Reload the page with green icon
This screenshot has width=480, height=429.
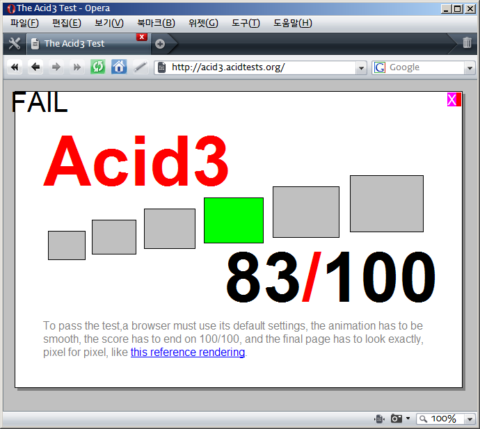pos(98,67)
